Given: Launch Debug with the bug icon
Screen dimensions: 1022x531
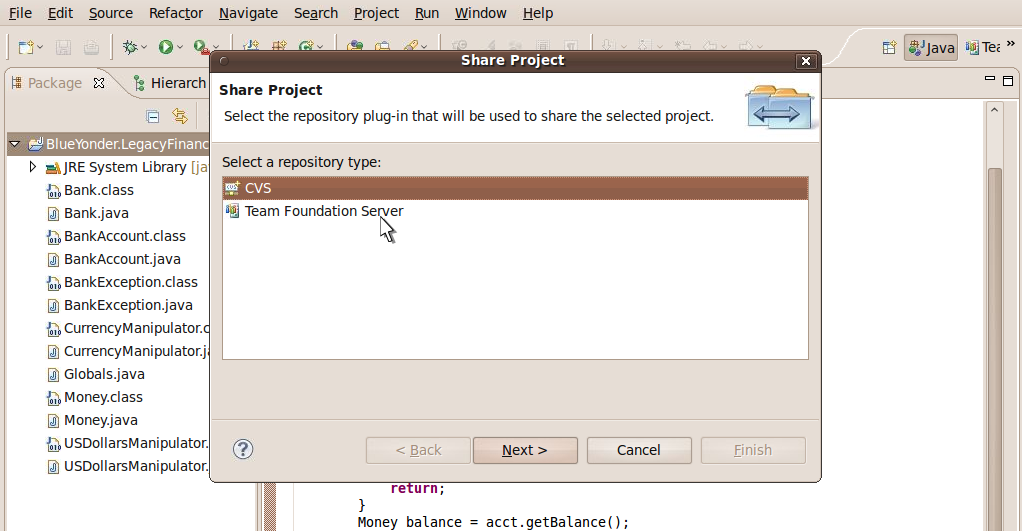Looking at the screenshot, I should click(130, 47).
